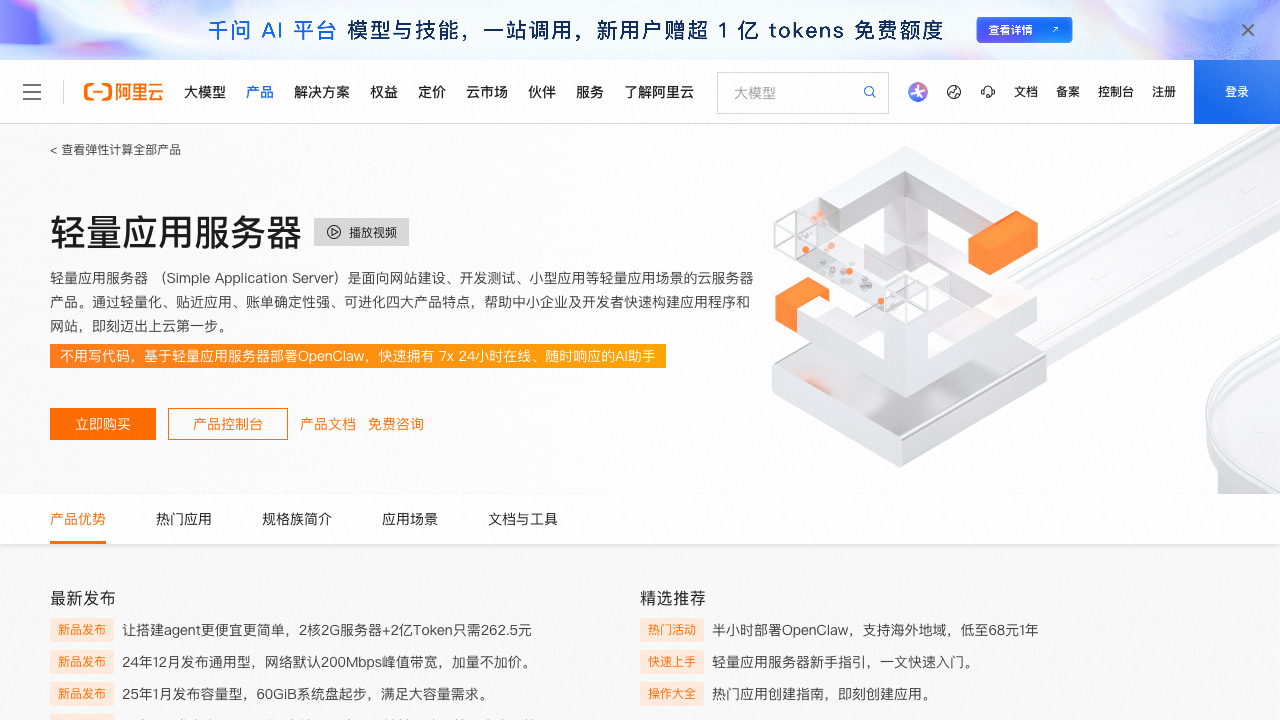
Task: Click the search magnifier icon
Action: pos(870,92)
